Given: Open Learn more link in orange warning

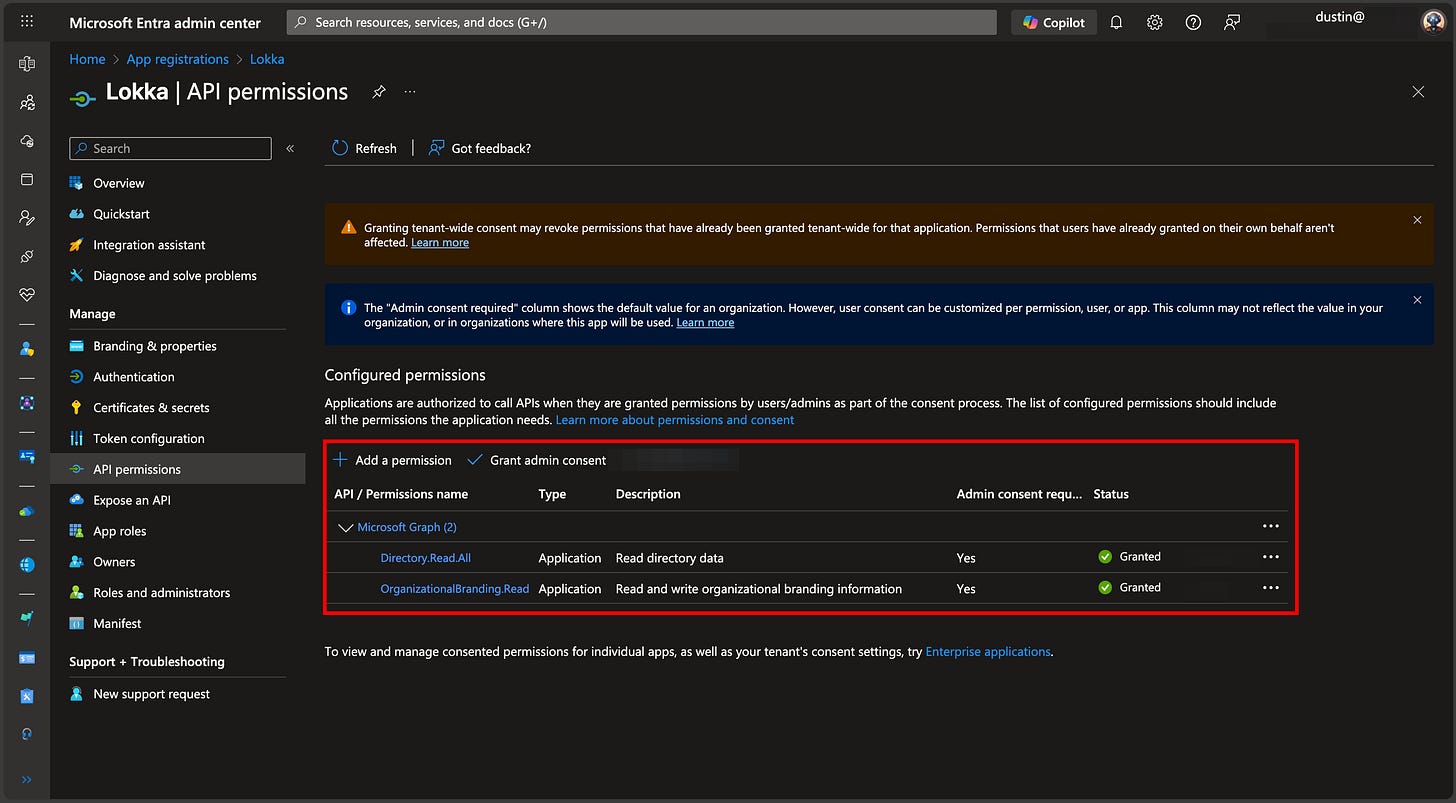Looking at the screenshot, I should click(440, 243).
